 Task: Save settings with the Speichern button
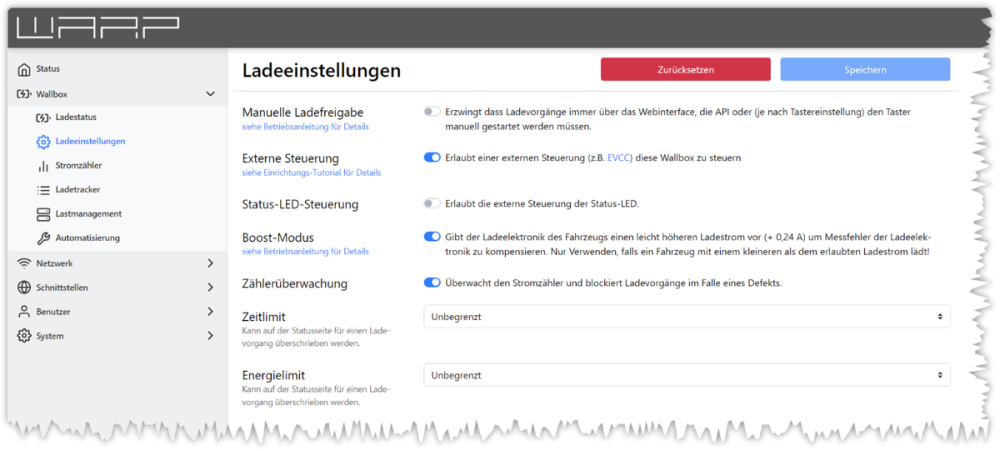tap(865, 69)
